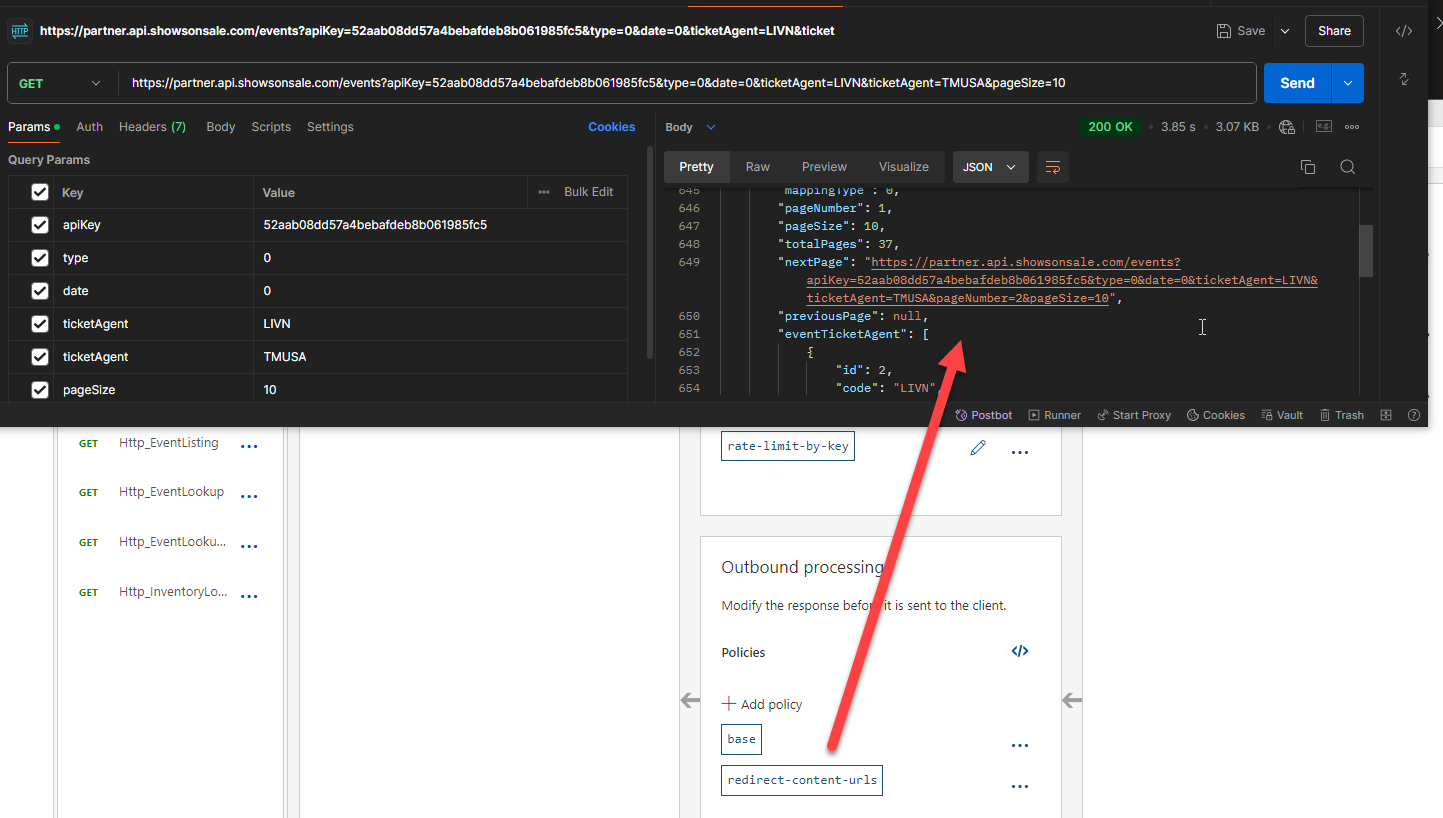Click Bulk Edit in Query Params
Viewport: 1443px width, 818px height.
[x=589, y=192]
